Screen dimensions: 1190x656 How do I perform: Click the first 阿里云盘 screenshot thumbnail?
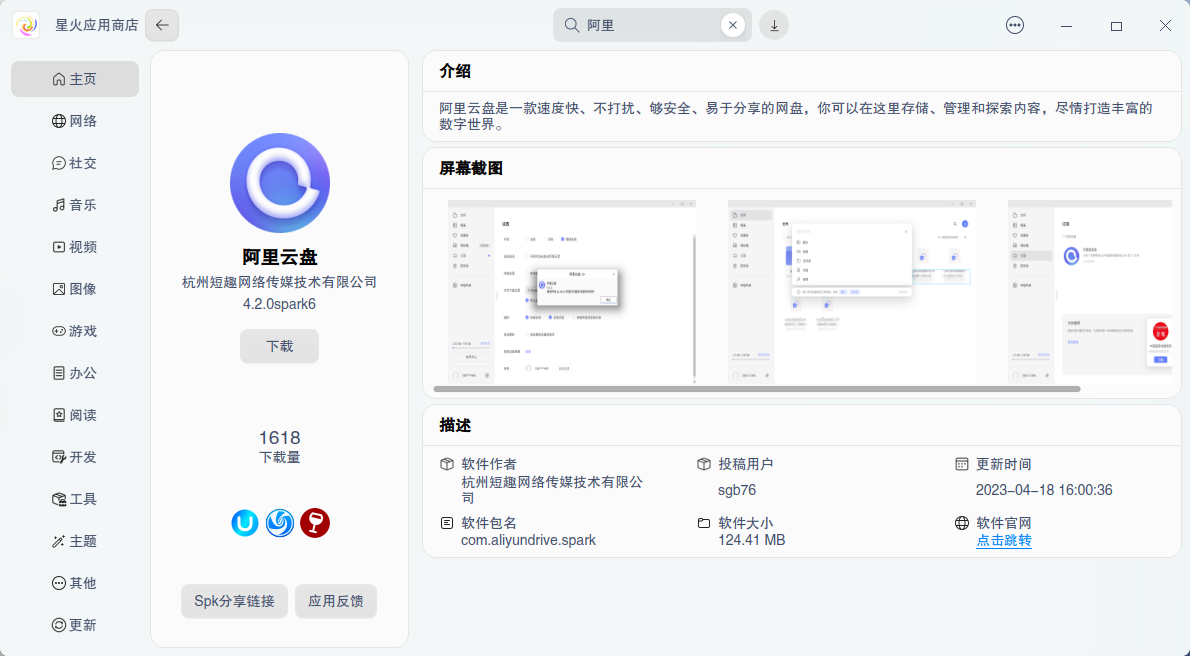tap(571, 291)
